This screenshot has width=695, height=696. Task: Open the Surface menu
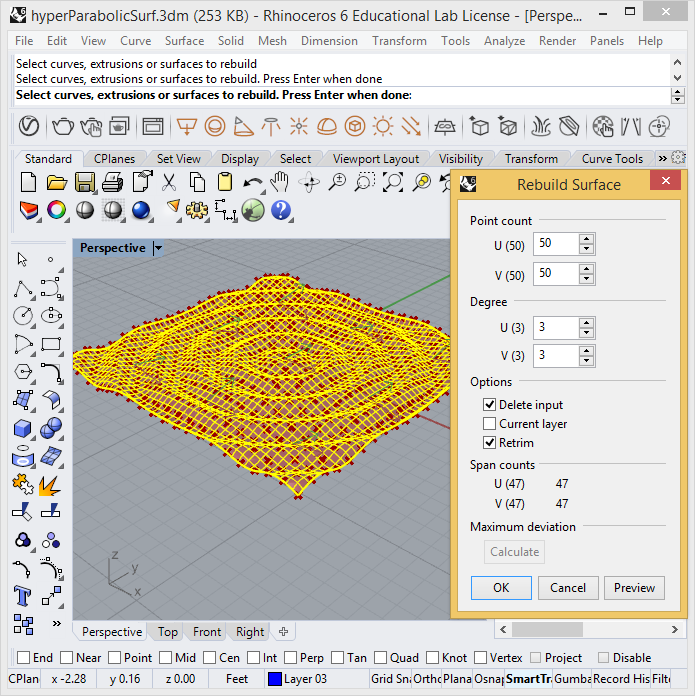(x=184, y=41)
